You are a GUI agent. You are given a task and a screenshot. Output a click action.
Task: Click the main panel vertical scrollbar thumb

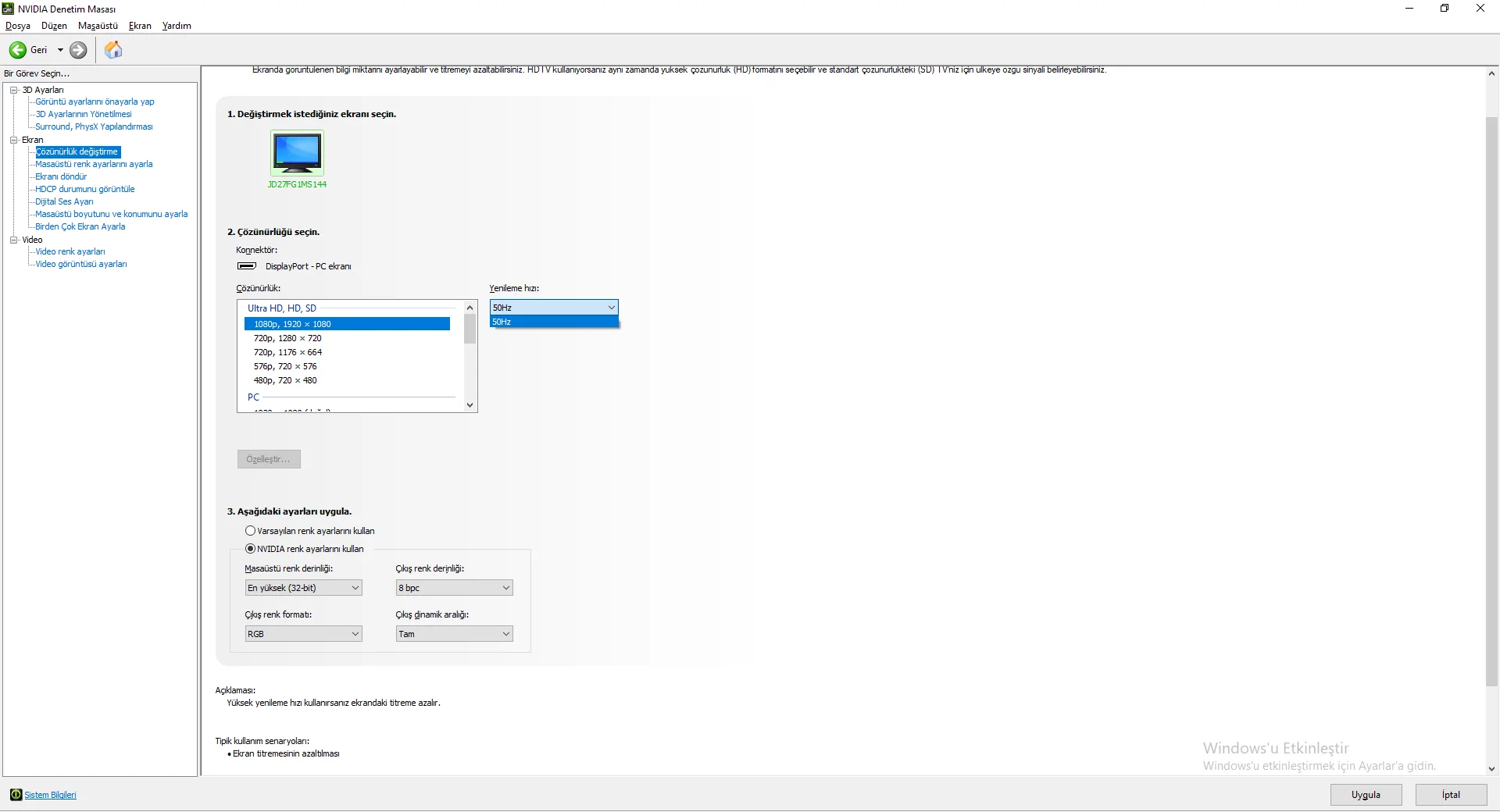1491,402
